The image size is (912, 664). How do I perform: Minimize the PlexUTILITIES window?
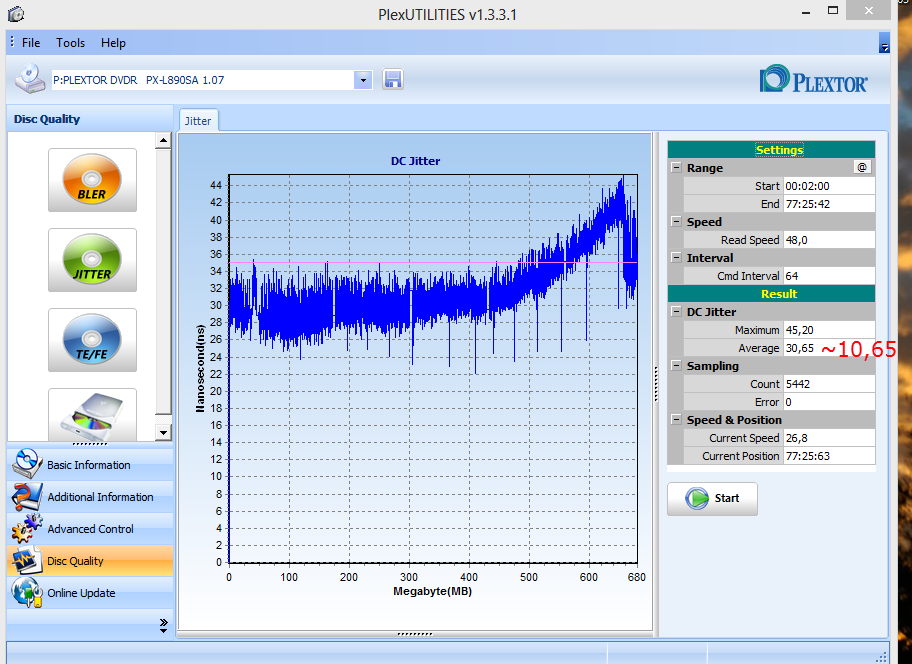[x=806, y=12]
